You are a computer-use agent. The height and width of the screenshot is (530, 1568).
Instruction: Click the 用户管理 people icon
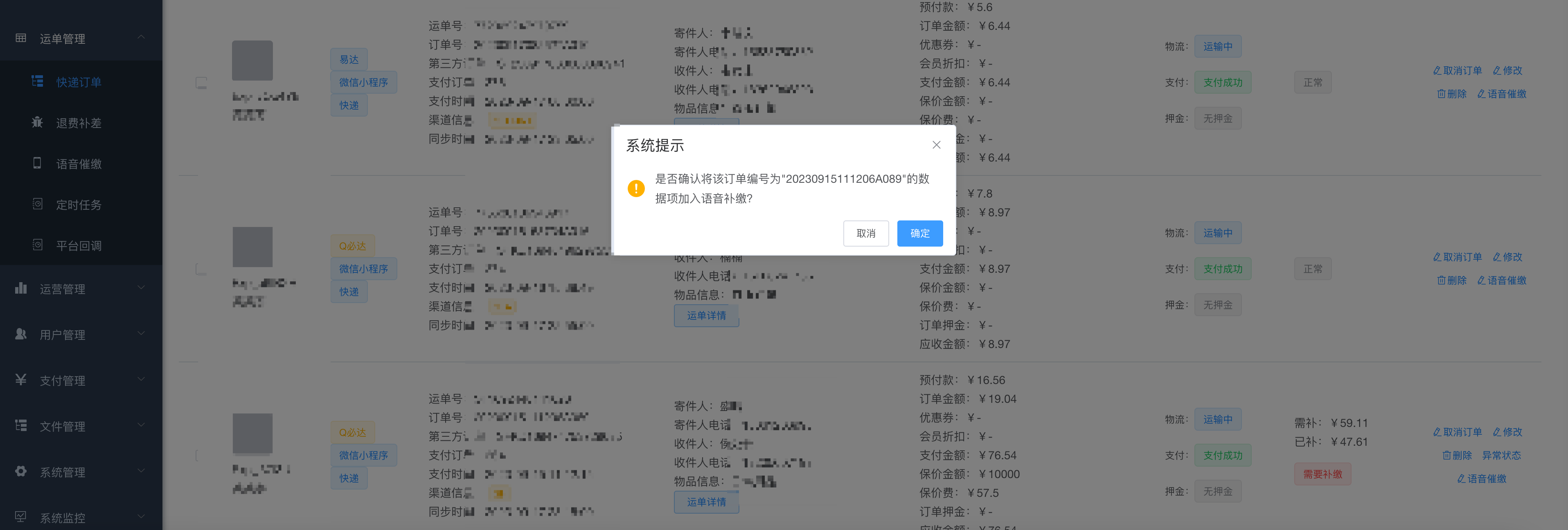click(x=21, y=333)
